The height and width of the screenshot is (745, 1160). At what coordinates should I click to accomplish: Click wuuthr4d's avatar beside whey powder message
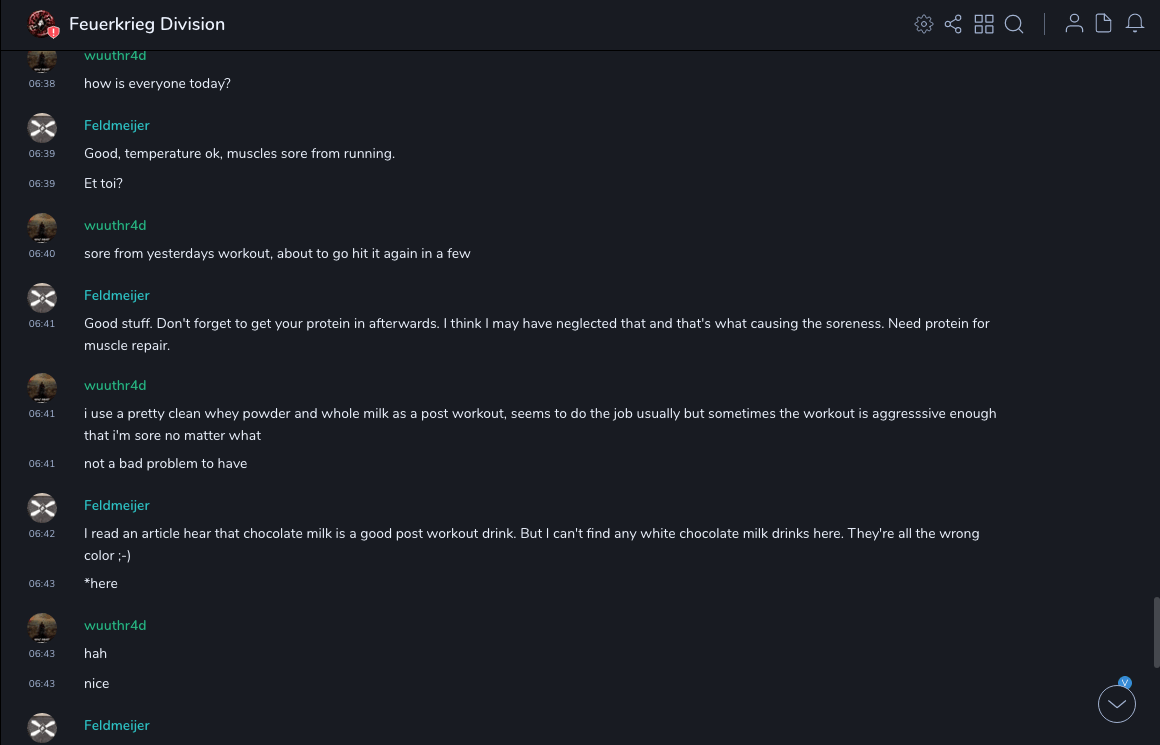[x=42, y=388]
